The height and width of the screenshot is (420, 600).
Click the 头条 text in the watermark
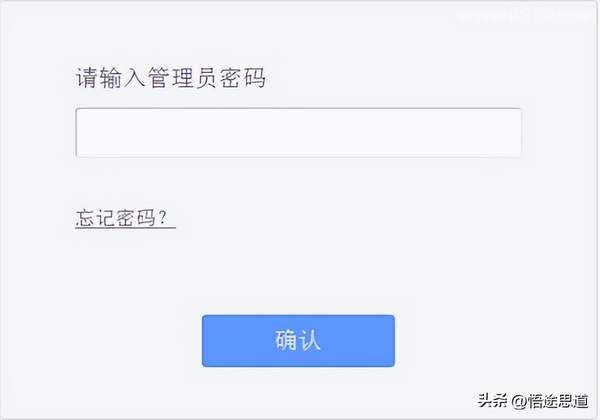coord(493,400)
